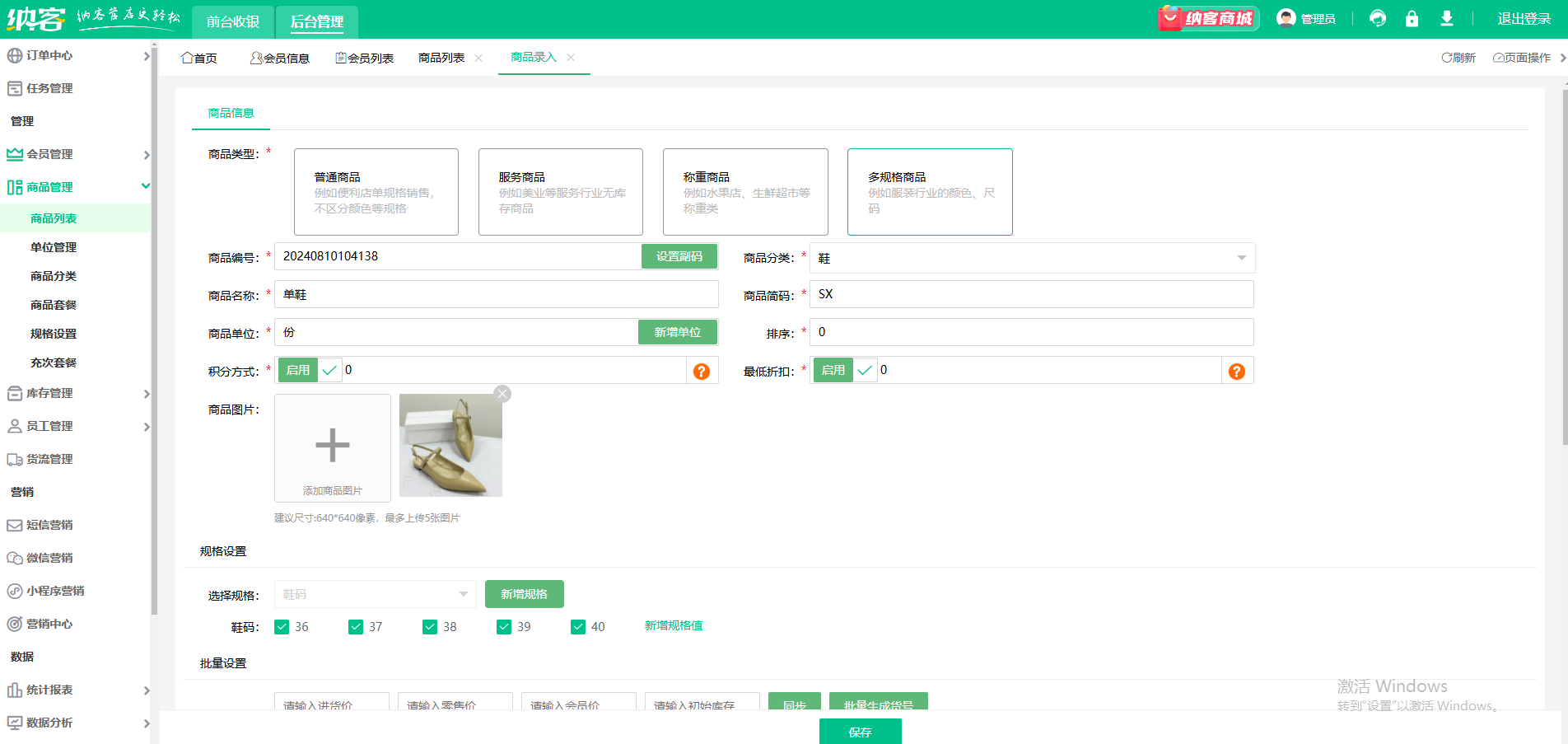Click the 任务管理 sidebar icon
This screenshot has height=744, width=1568.
pyautogui.click(x=15, y=88)
